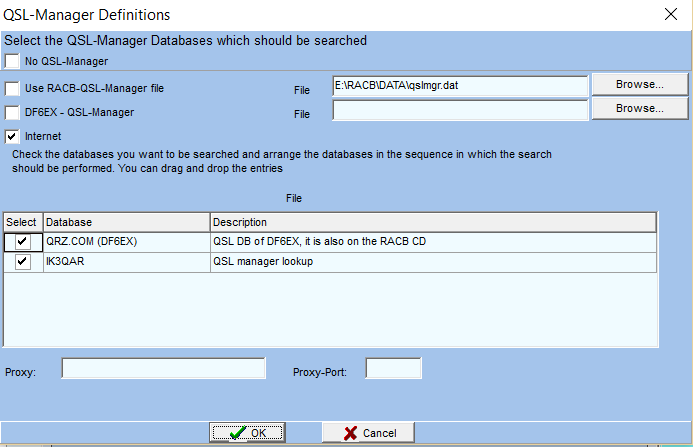Click the Description column header

pos(432,221)
